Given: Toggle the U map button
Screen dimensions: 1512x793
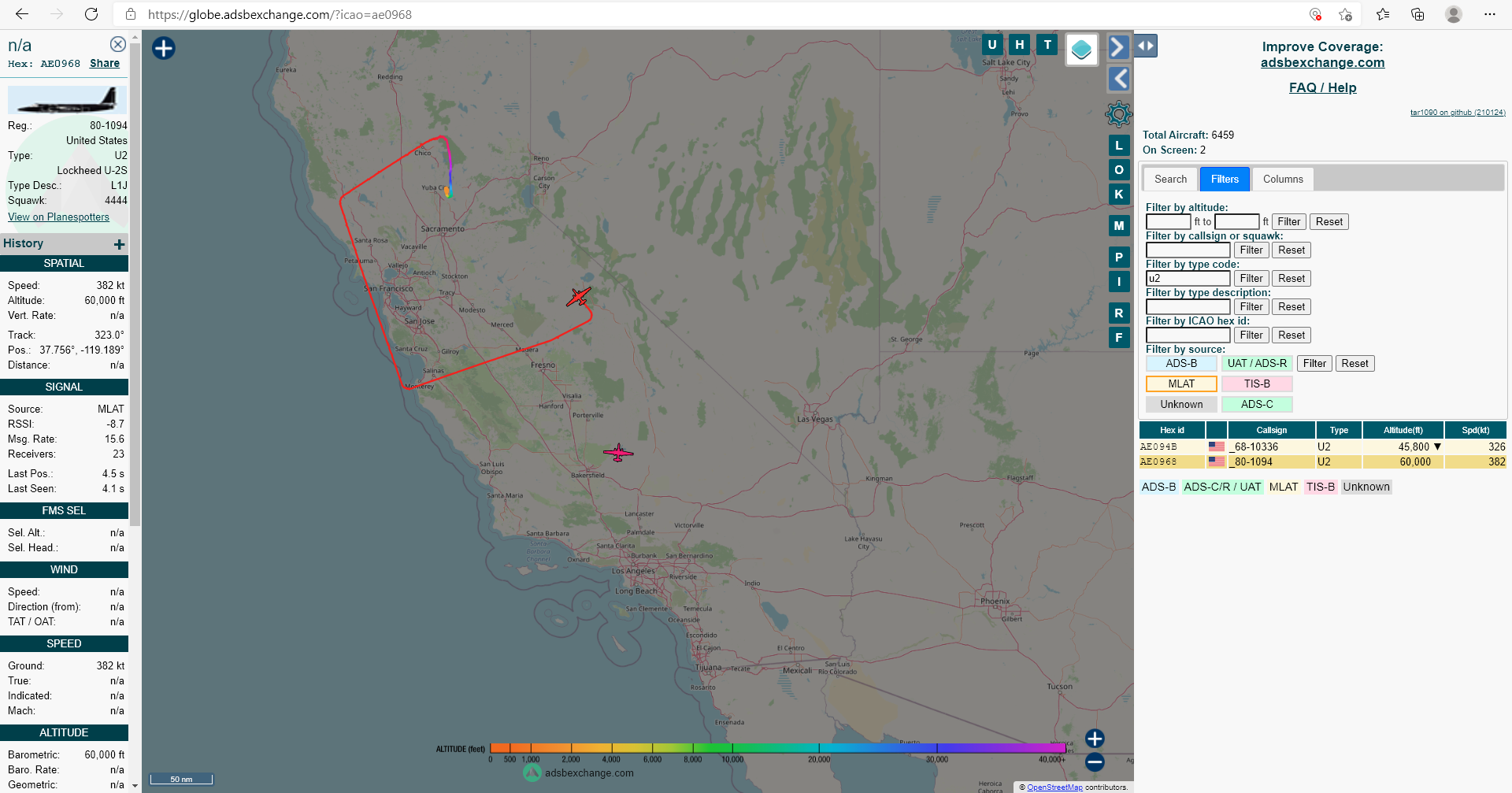Looking at the screenshot, I should click(991, 45).
